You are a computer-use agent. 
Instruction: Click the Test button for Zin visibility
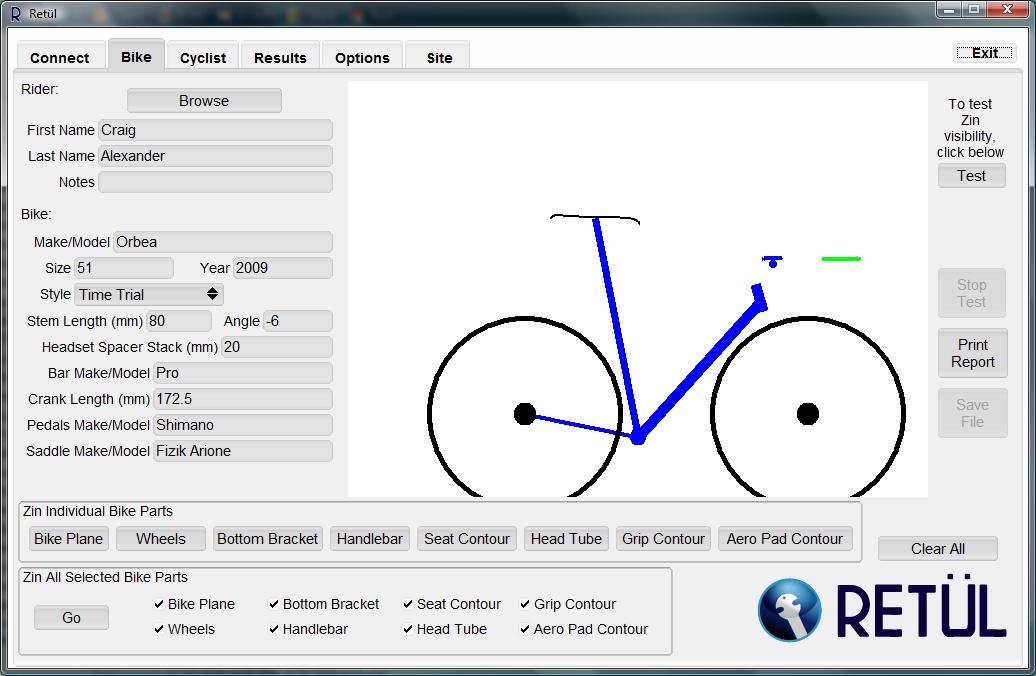[x=971, y=176]
